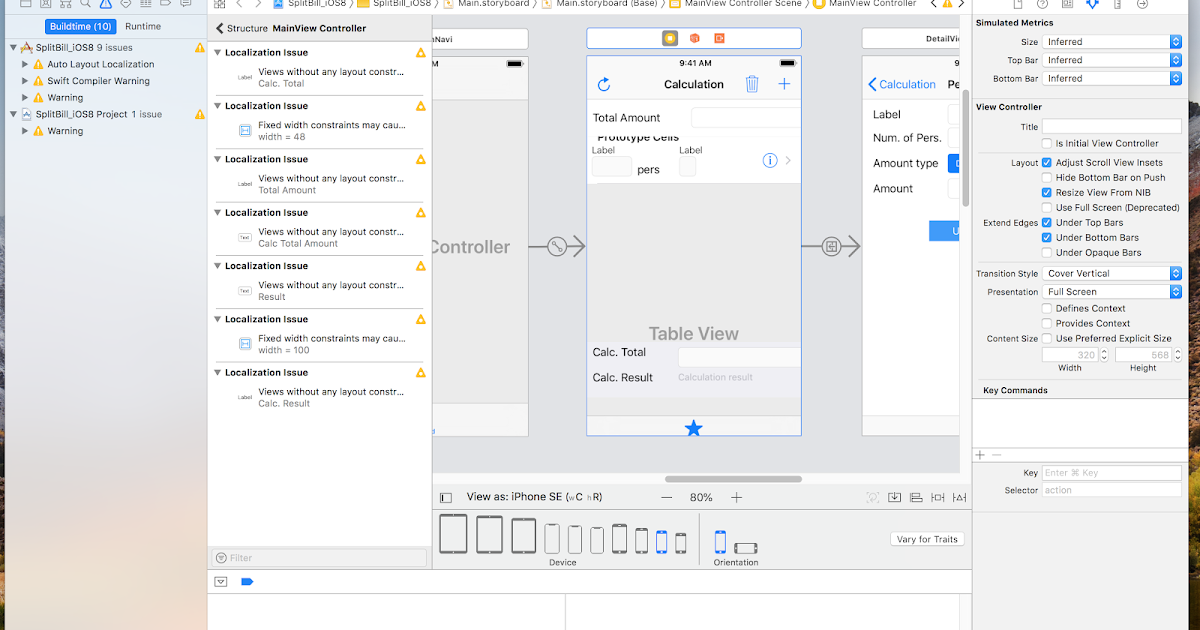This screenshot has width=1200, height=630.
Task: Click the info button on the prototype cell
Action: point(769,160)
